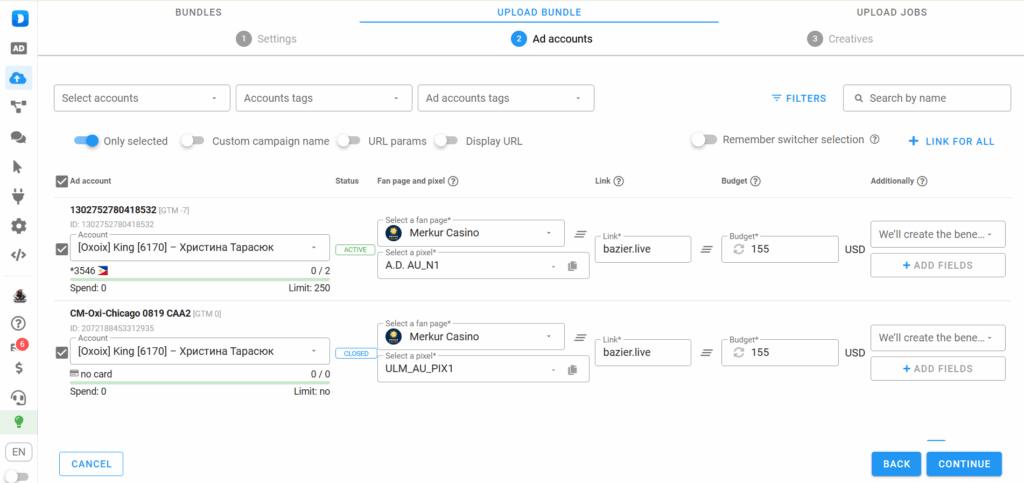Viewport: 1024px width, 483px height.
Task: Toggle the switch below EN in sidebar
Action: point(16,476)
